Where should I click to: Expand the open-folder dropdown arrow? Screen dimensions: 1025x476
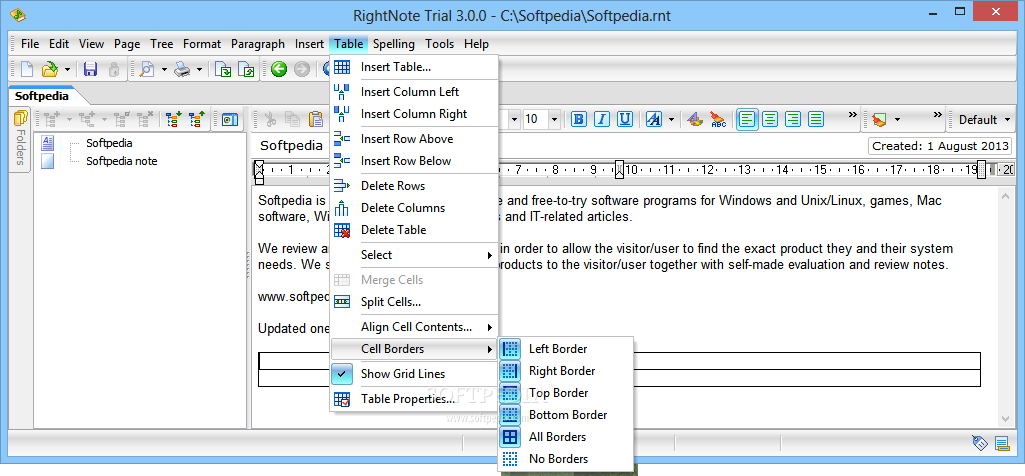[x=67, y=69]
